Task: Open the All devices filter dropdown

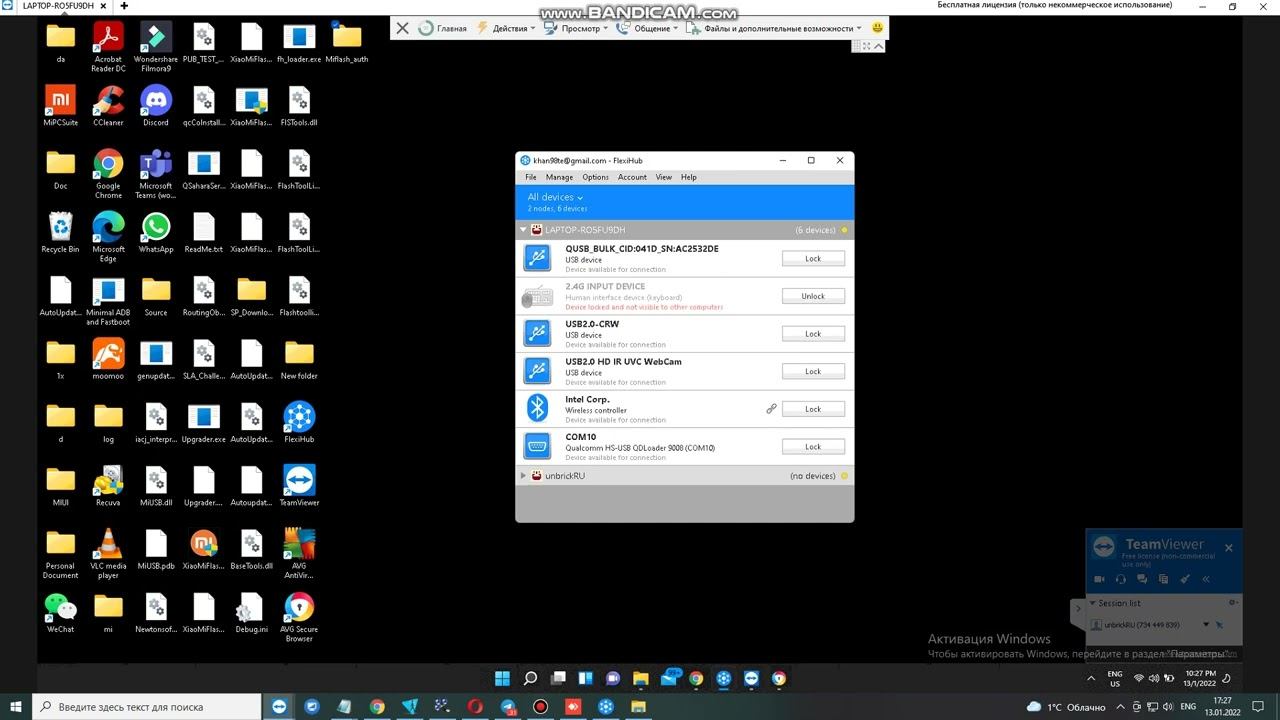Action: [x=555, y=197]
